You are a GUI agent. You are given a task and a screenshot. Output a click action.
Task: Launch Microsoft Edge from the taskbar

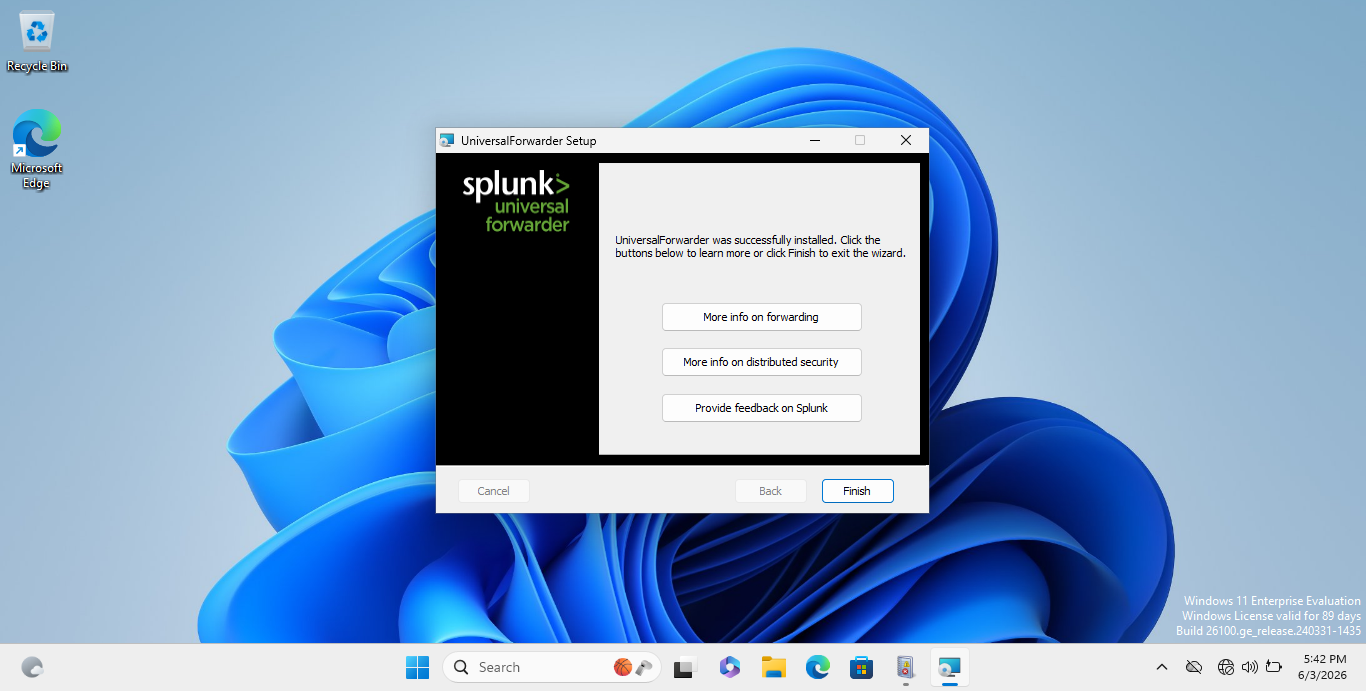[817, 667]
